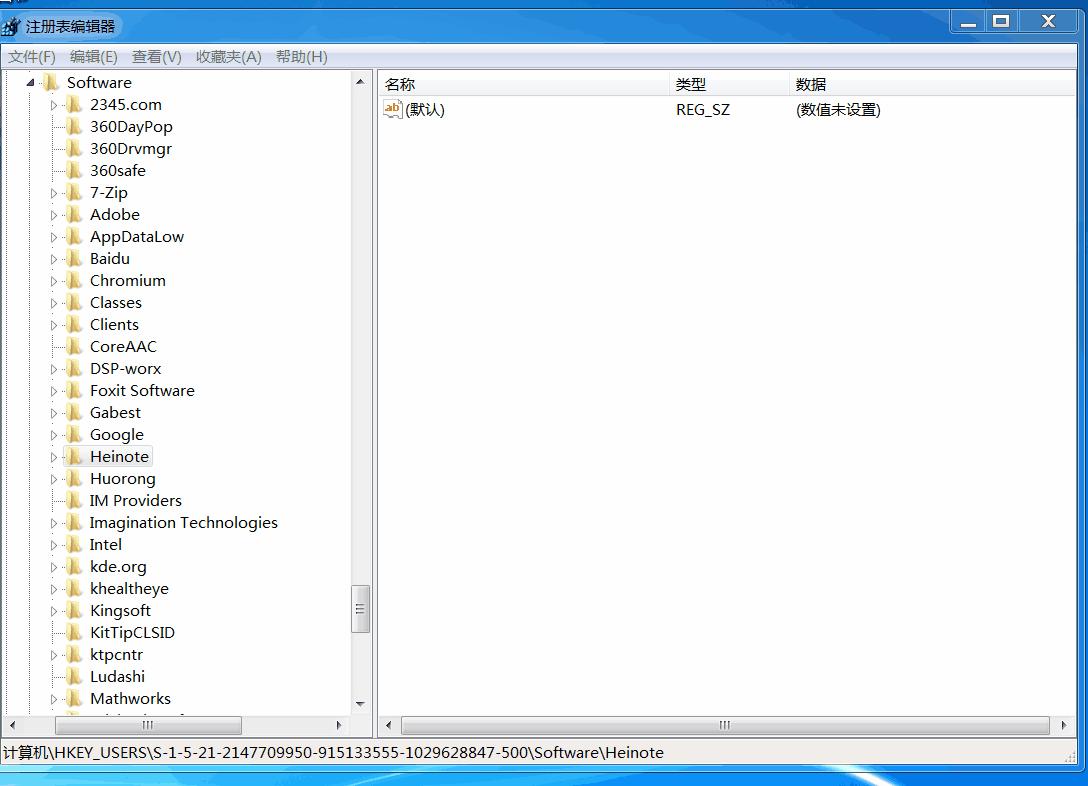Collapse the Software key

coord(30,83)
